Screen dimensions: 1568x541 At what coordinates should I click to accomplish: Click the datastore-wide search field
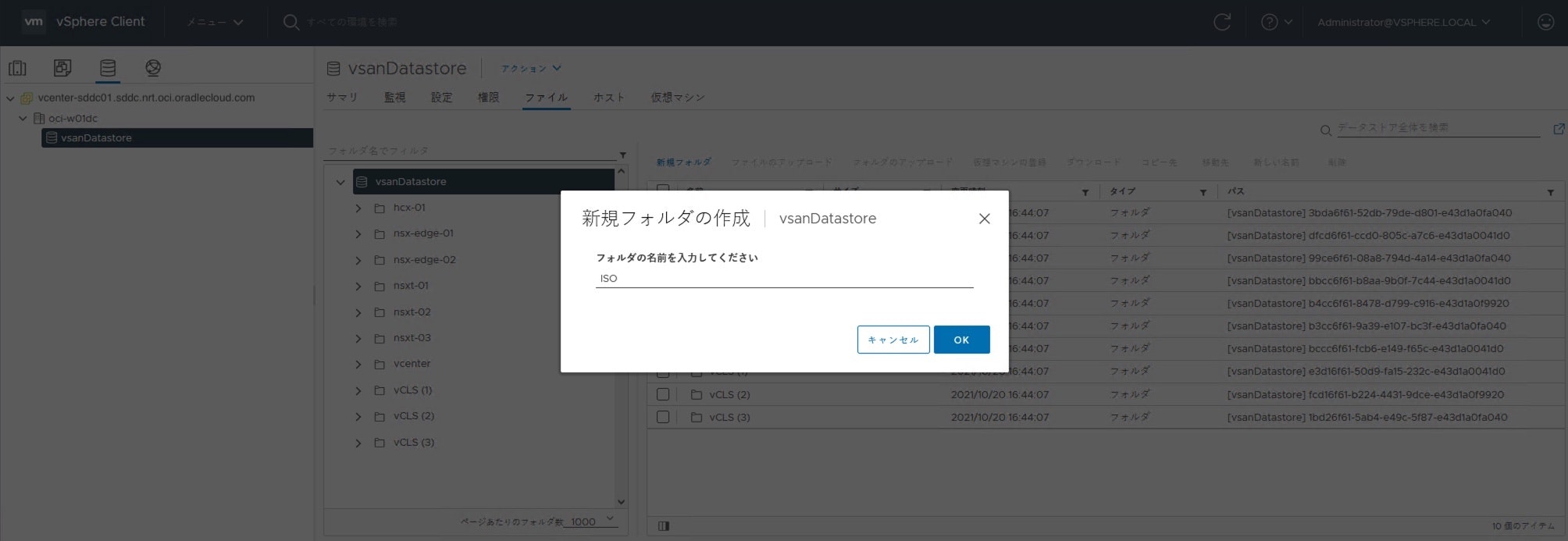1438,127
